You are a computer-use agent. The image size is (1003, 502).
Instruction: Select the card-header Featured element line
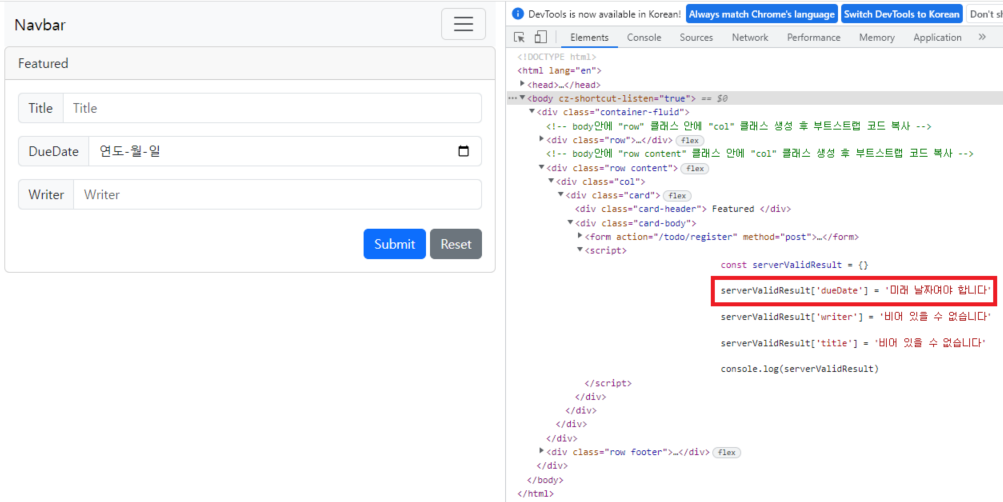[x=683, y=209]
